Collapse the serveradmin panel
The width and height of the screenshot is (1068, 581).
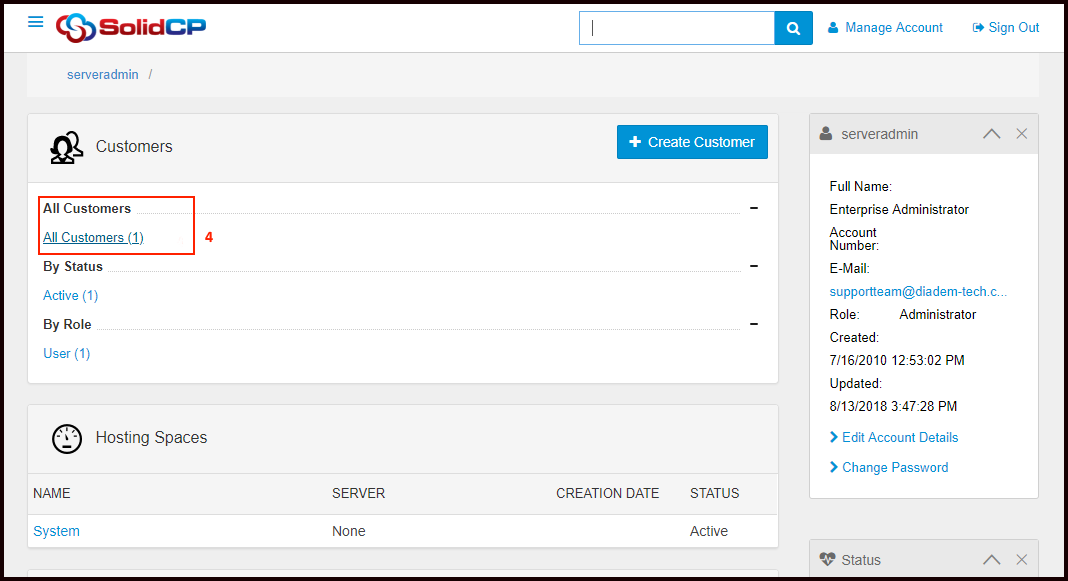pyautogui.click(x=991, y=134)
